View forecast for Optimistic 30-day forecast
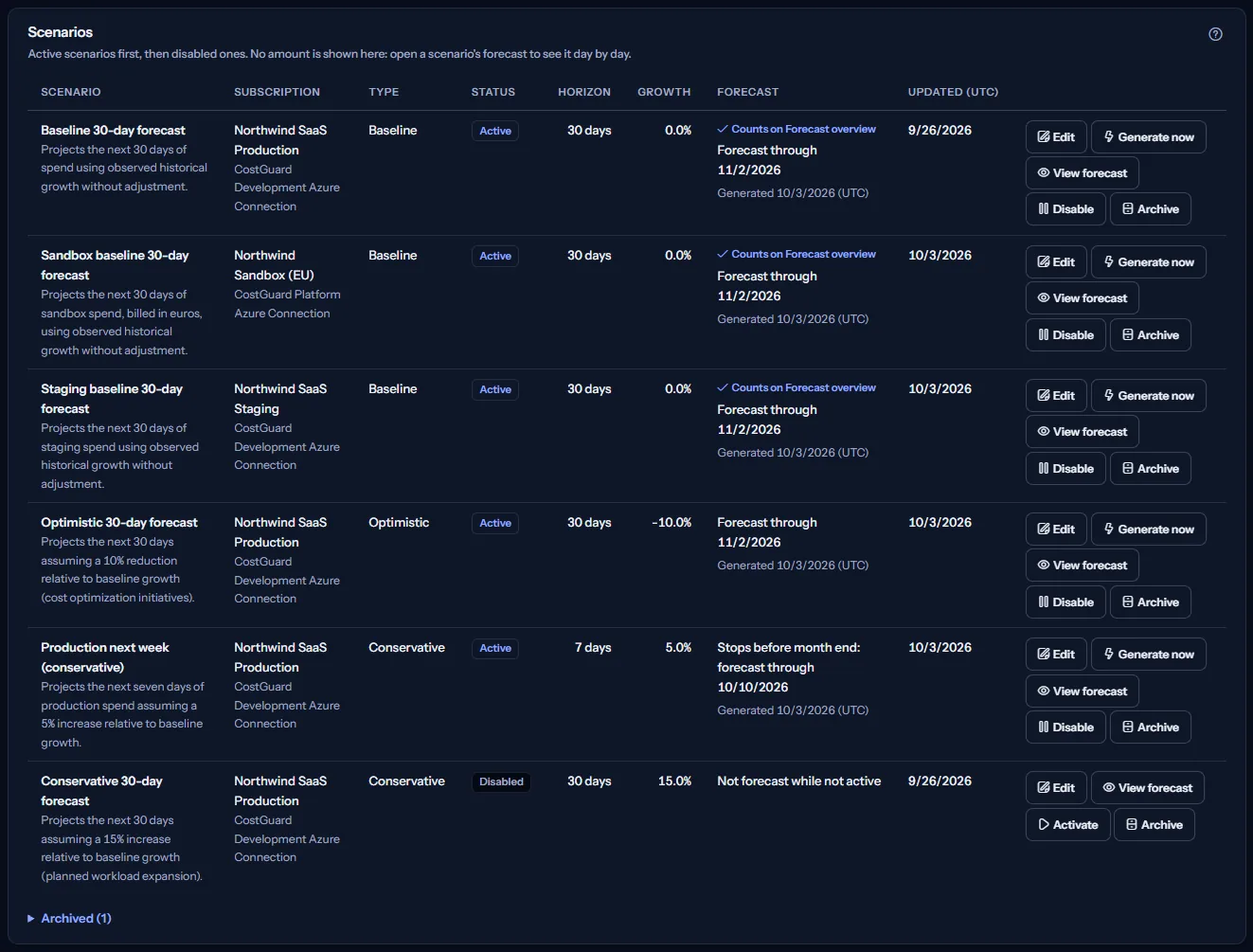The width and height of the screenshot is (1253, 952). pyautogui.click(x=1082, y=566)
